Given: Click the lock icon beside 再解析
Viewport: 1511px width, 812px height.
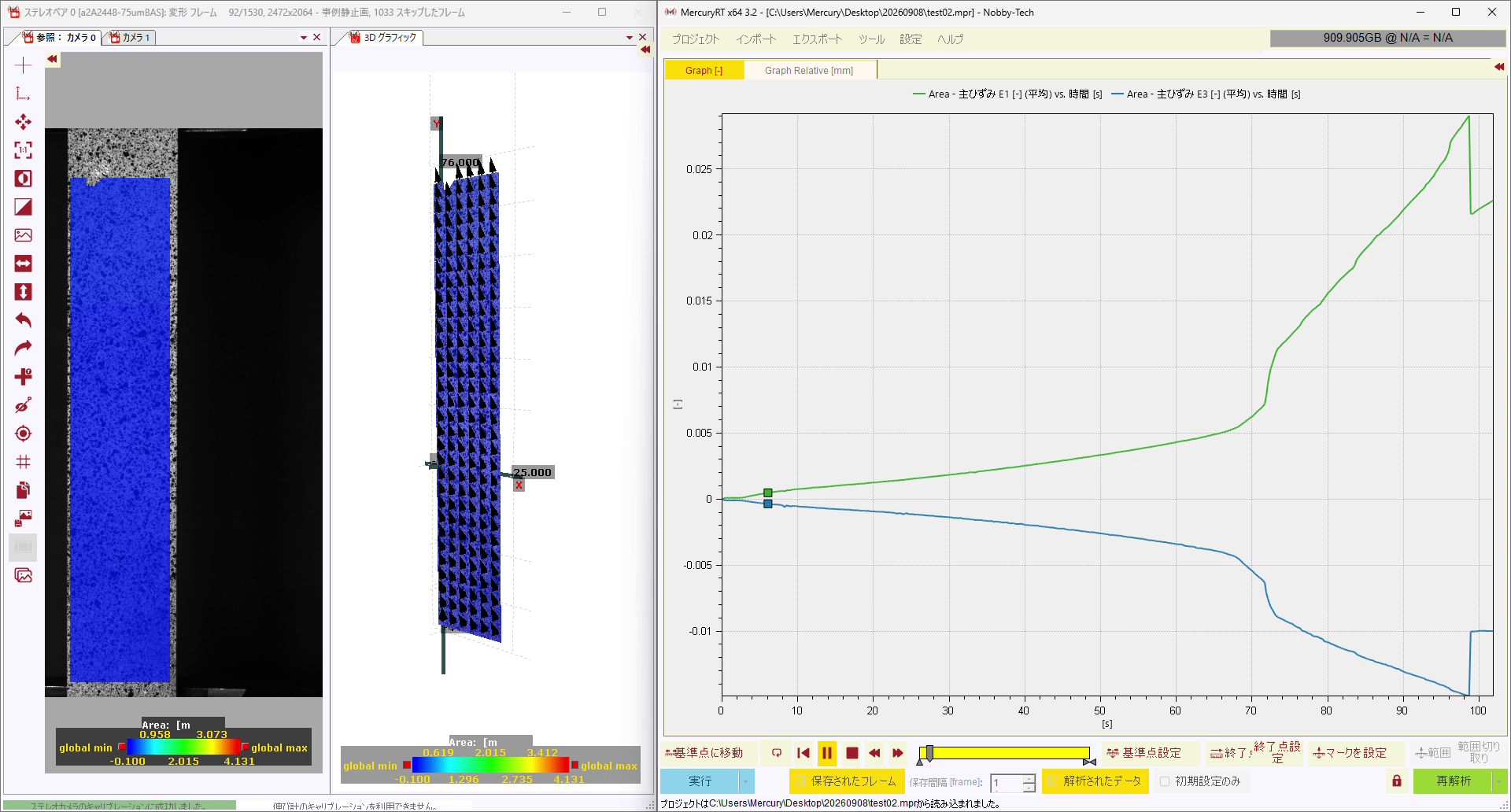Looking at the screenshot, I should [x=1397, y=781].
